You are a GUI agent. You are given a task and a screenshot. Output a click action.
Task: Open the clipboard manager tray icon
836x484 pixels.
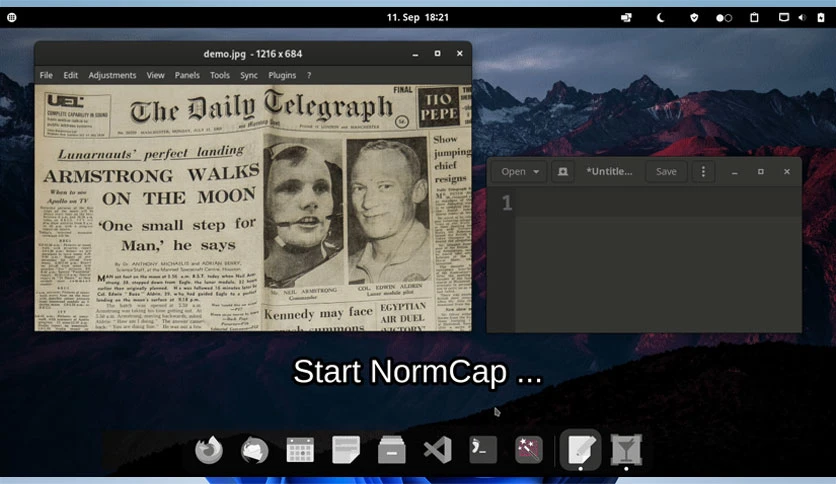coord(754,18)
